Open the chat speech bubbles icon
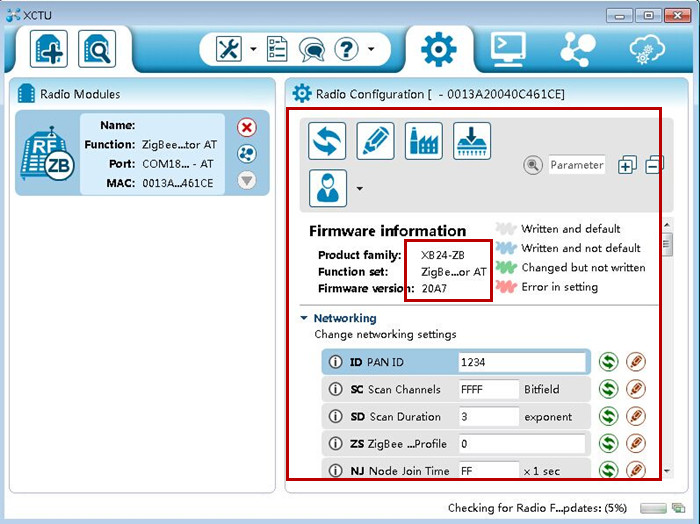This screenshot has height=524, width=700. (312, 49)
